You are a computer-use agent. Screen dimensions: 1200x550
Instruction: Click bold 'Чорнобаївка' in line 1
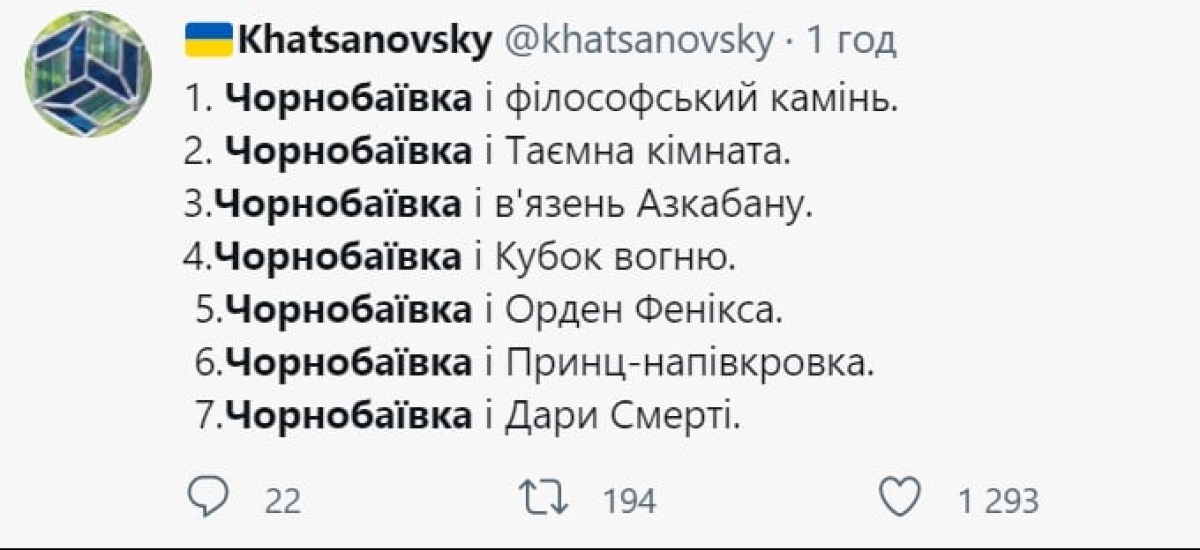[348, 100]
